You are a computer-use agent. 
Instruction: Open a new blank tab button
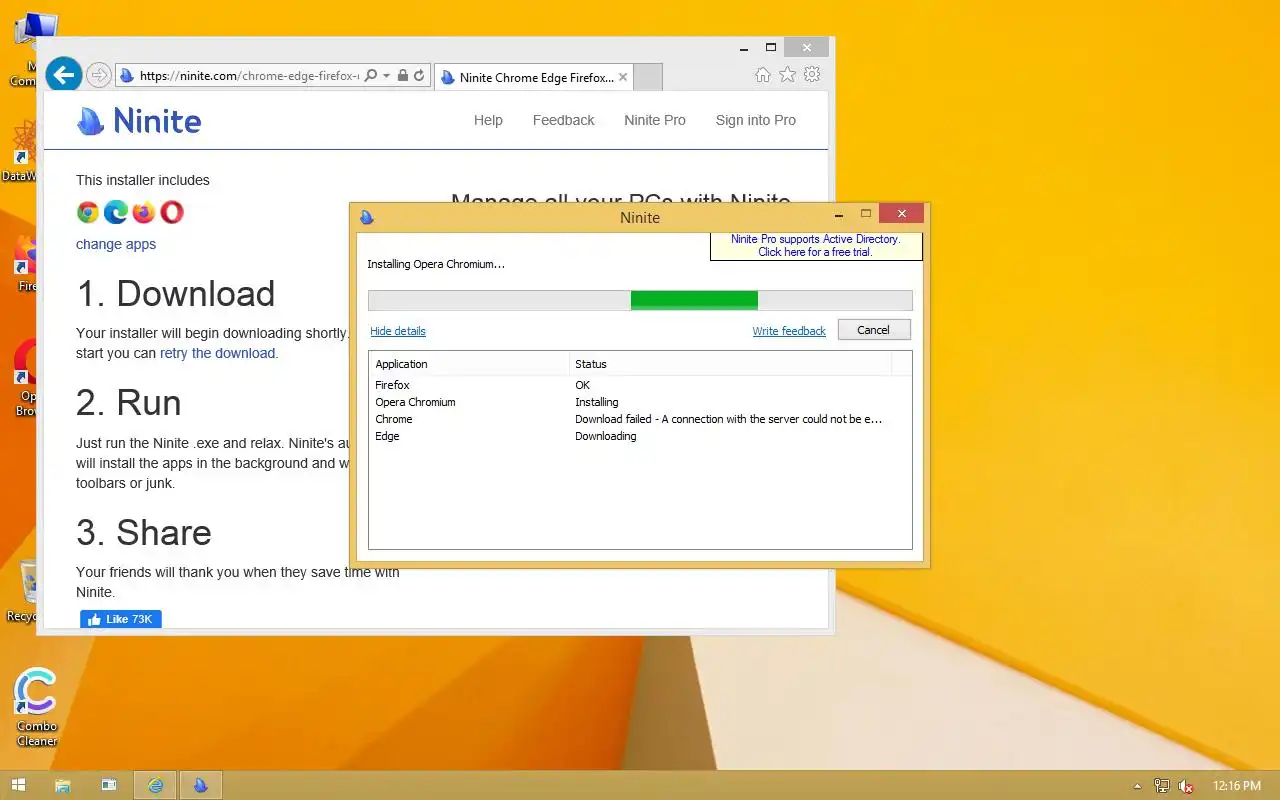pyautogui.click(x=648, y=77)
